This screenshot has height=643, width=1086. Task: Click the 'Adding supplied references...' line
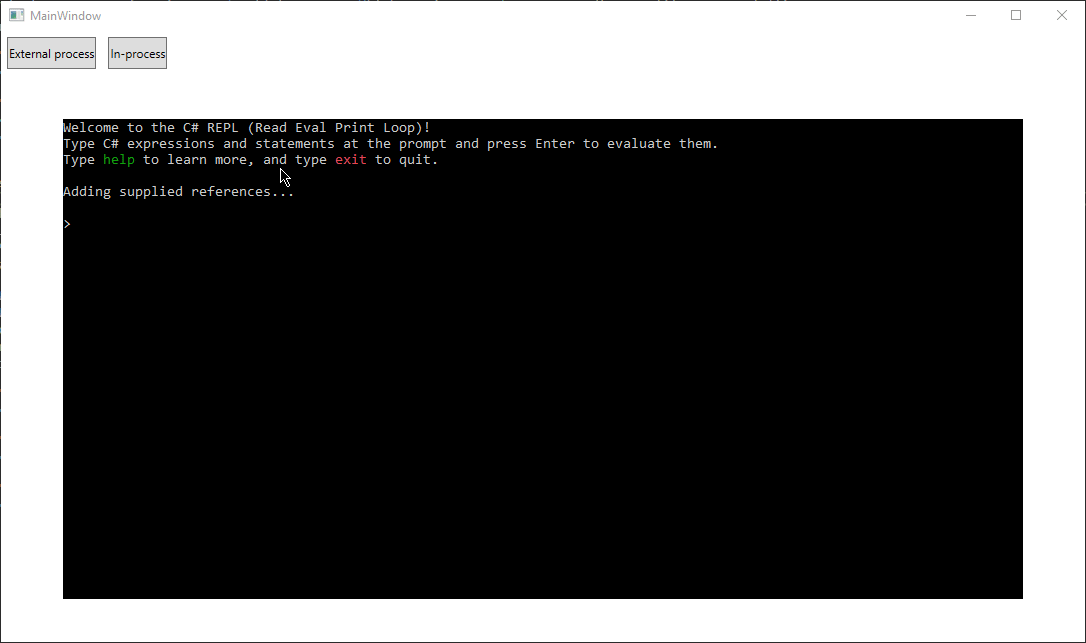179,192
